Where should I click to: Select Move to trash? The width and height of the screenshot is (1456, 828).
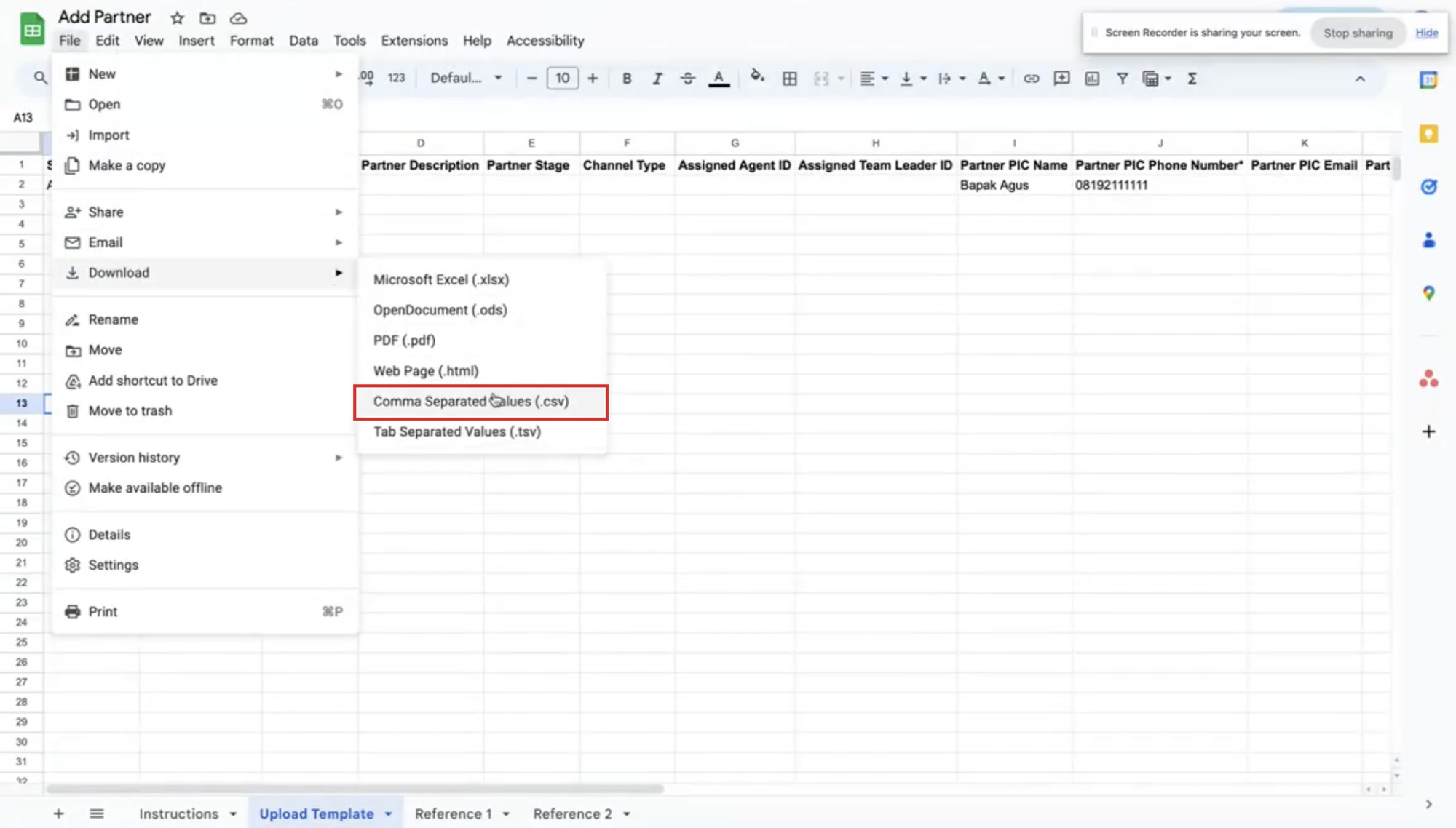205,411
